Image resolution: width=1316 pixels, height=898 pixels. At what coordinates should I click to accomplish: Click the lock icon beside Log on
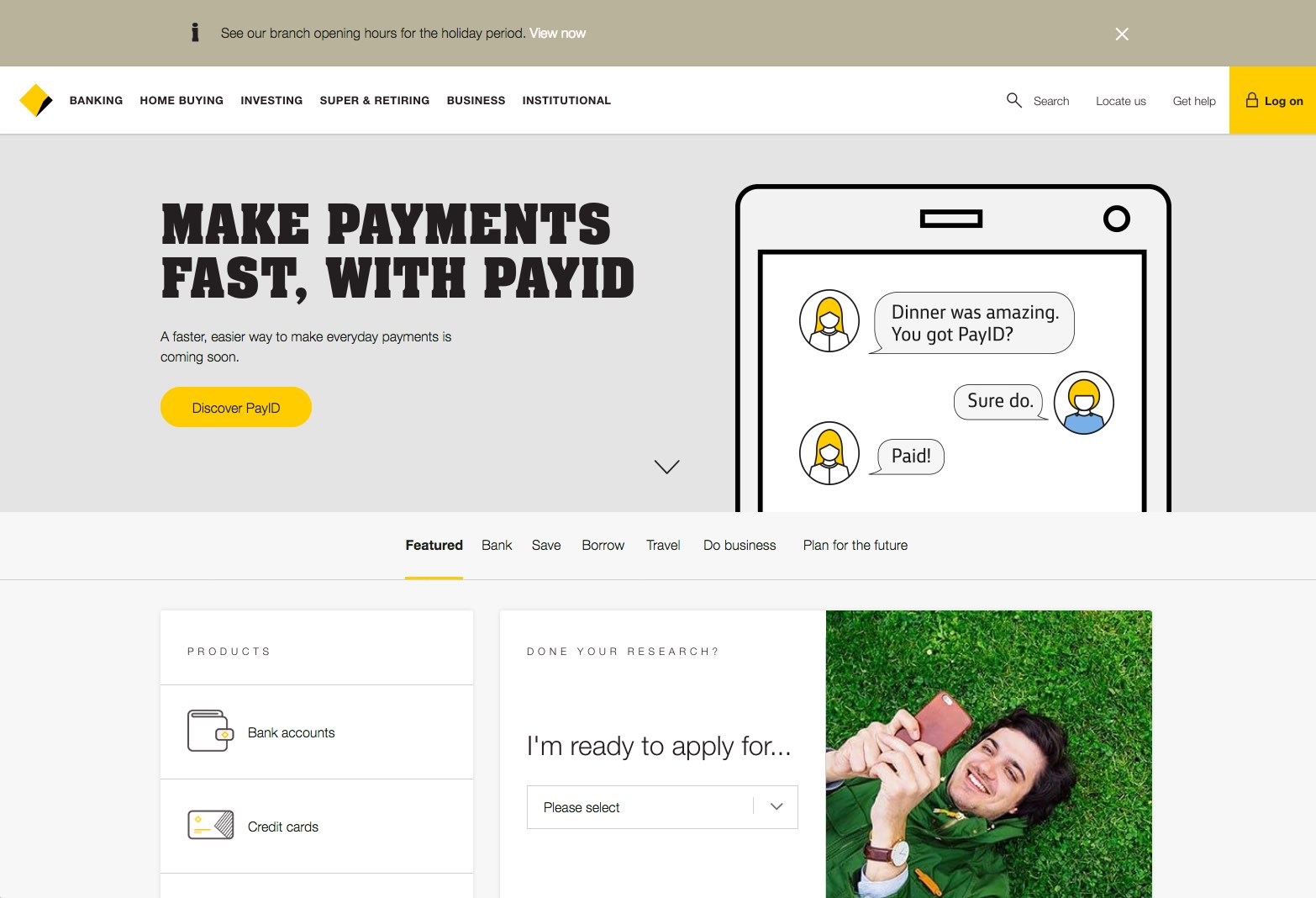click(x=1252, y=100)
